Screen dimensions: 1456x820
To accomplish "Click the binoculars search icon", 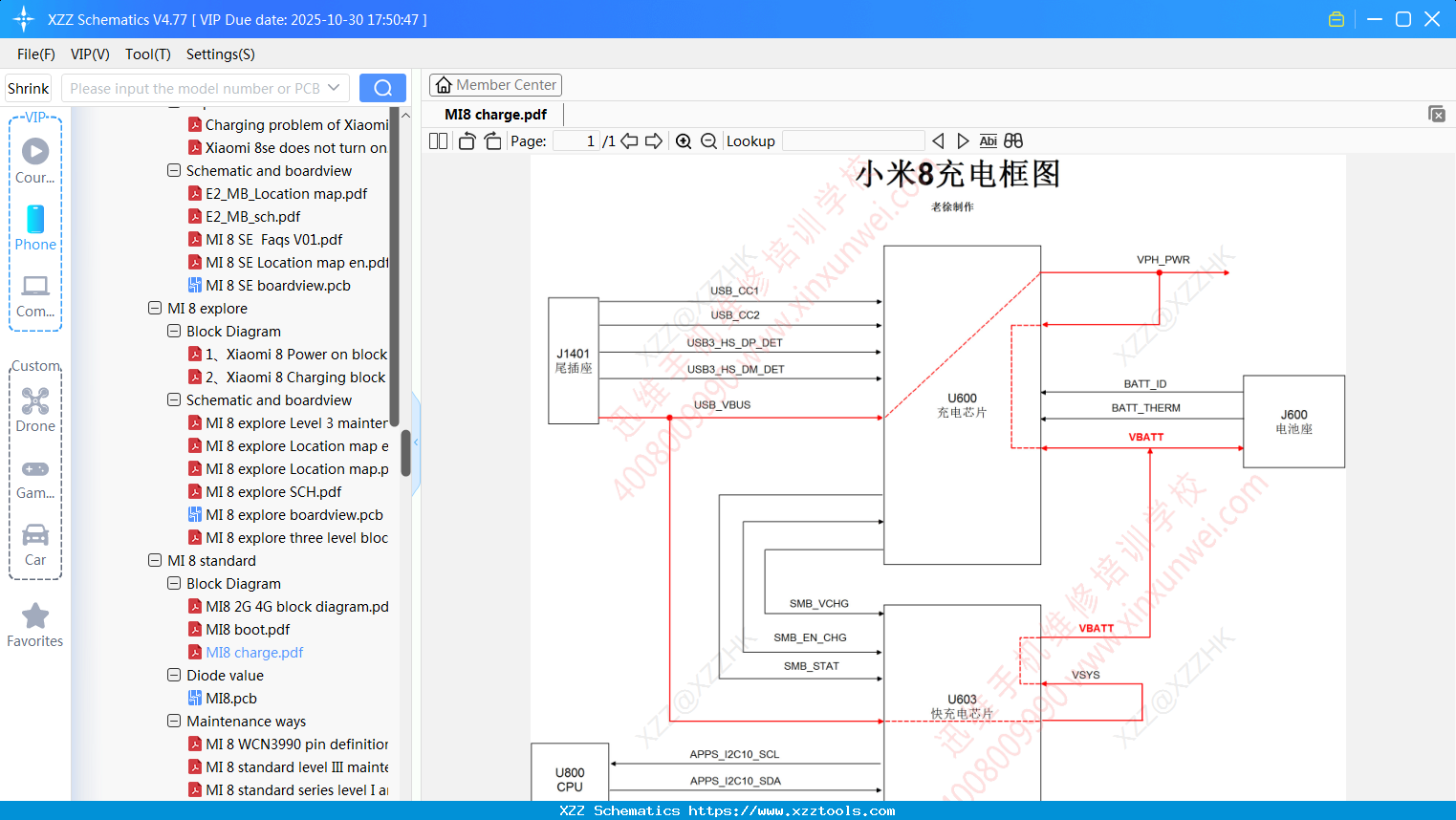I will click(x=1013, y=141).
